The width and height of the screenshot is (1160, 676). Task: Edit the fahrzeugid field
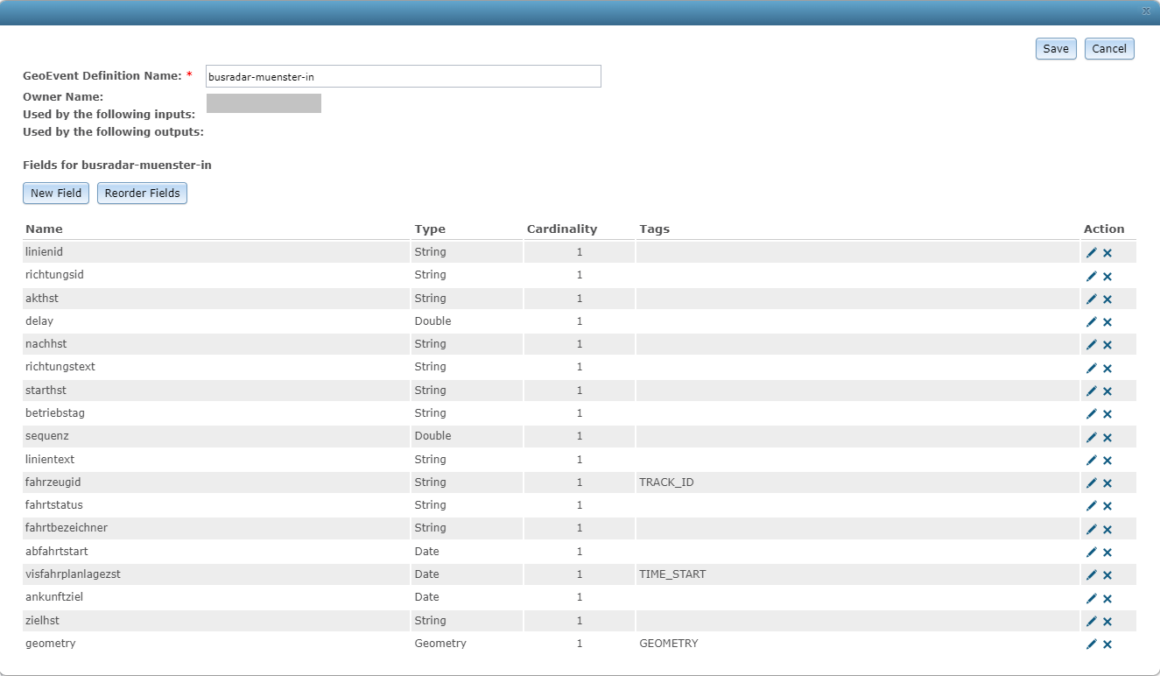click(1091, 483)
